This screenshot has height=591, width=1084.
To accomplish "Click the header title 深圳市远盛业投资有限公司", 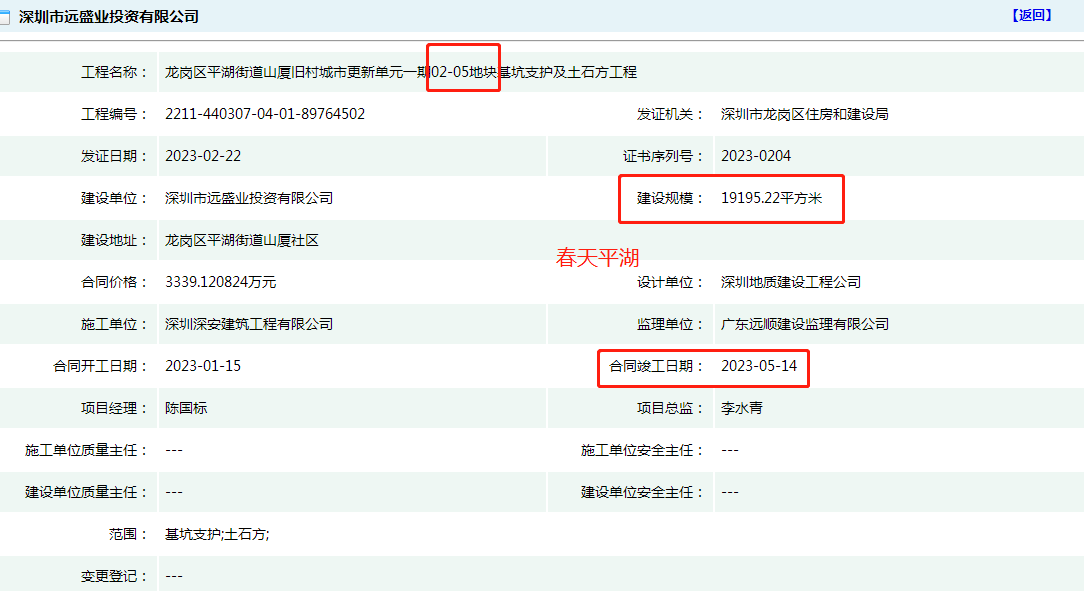I will pyautogui.click(x=109, y=17).
